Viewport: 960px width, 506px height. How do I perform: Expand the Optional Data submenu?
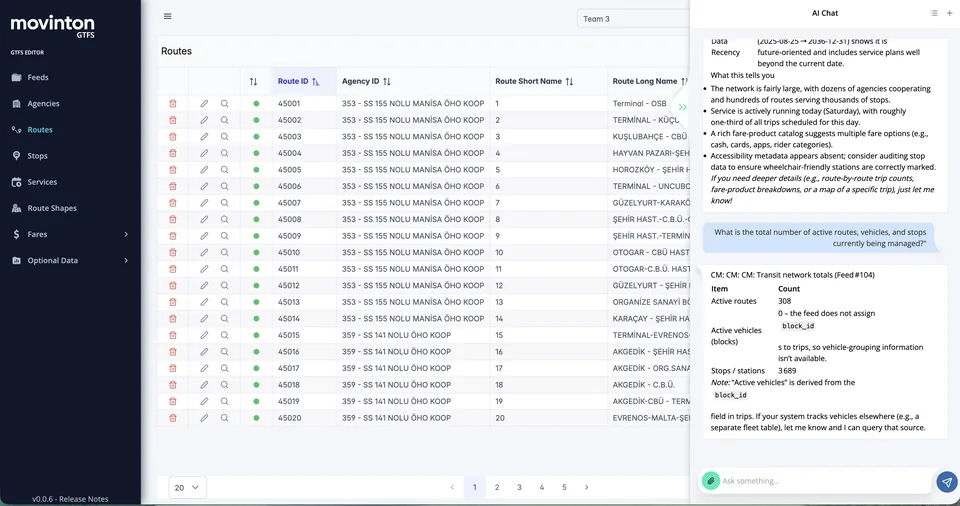(x=70, y=260)
